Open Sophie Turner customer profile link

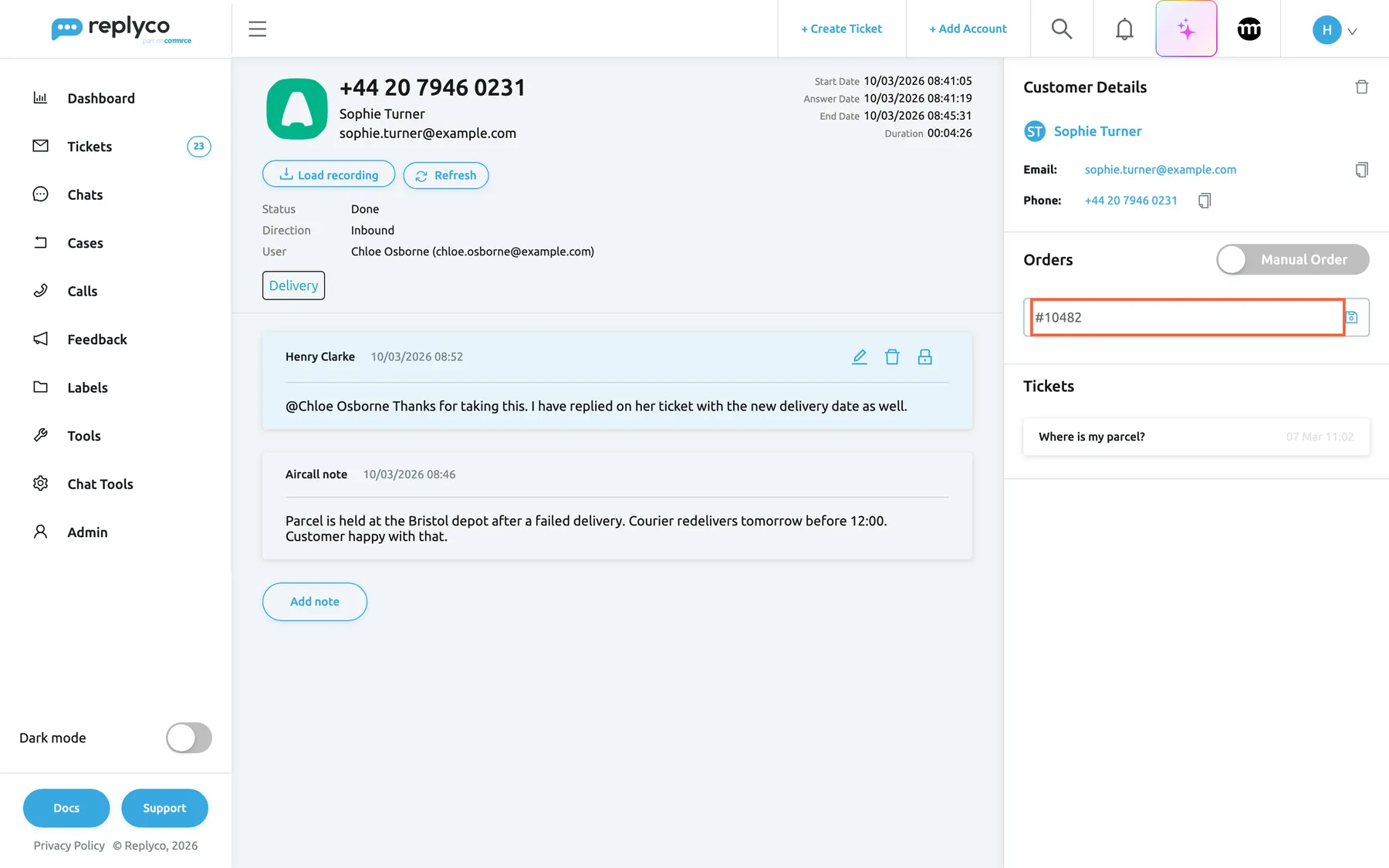coord(1097,131)
